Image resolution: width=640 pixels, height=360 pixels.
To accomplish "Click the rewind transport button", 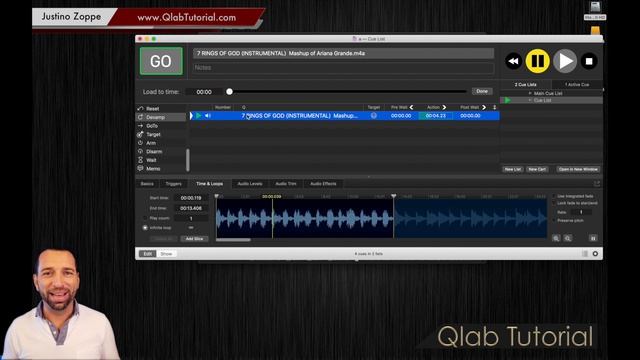I will [x=513, y=61].
